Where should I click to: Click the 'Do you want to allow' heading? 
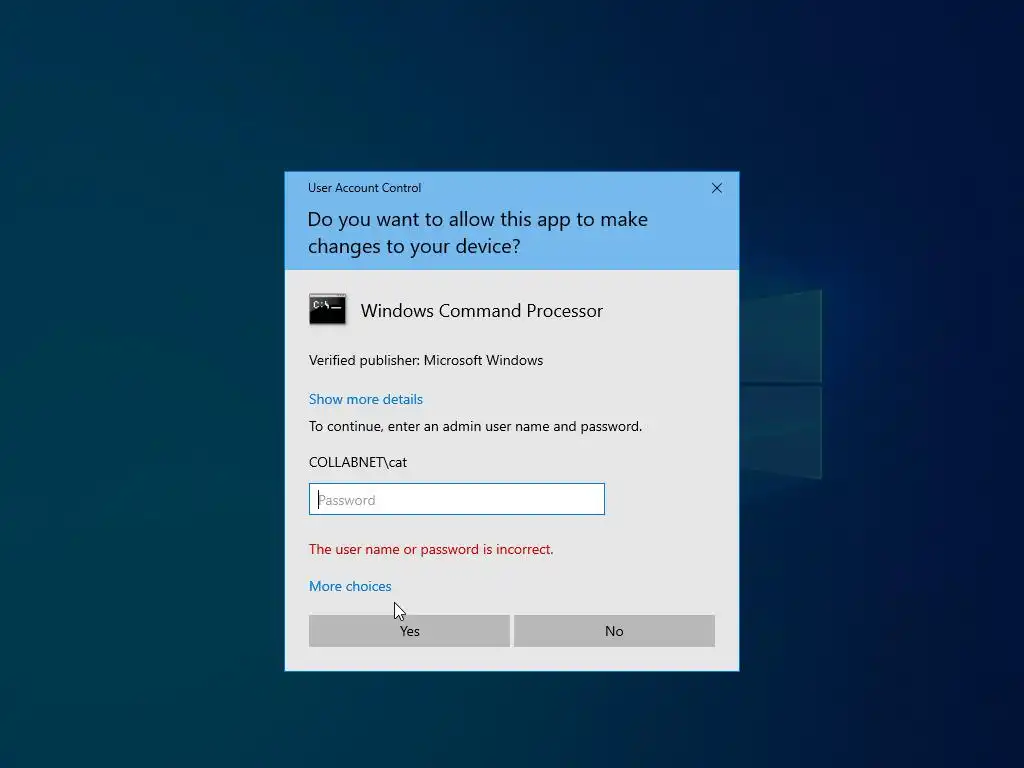click(x=477, y=232)
